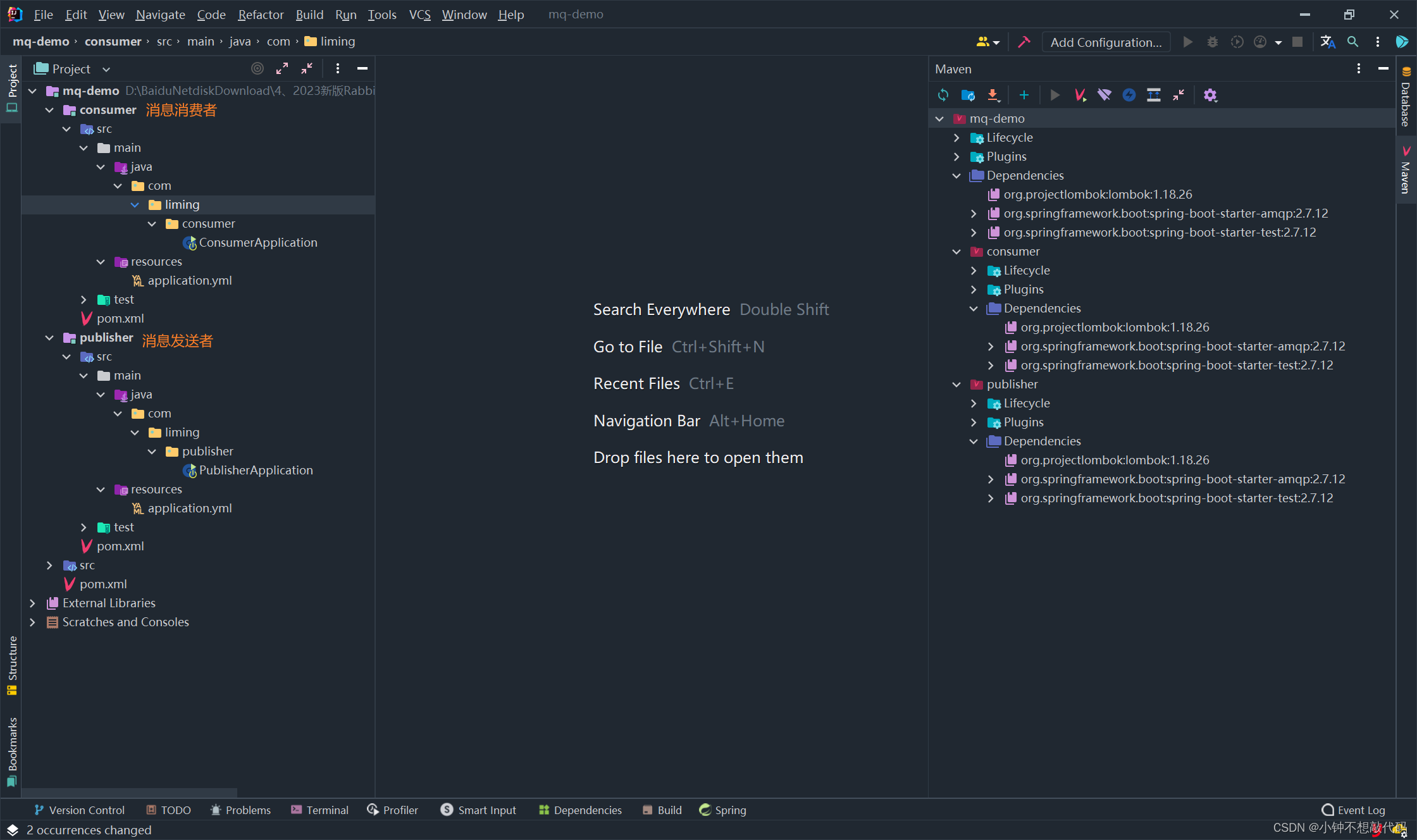This screenshot has width=1417, height=840.
Task: Collapse all in Project tree
Action: [x=307, y=68]
